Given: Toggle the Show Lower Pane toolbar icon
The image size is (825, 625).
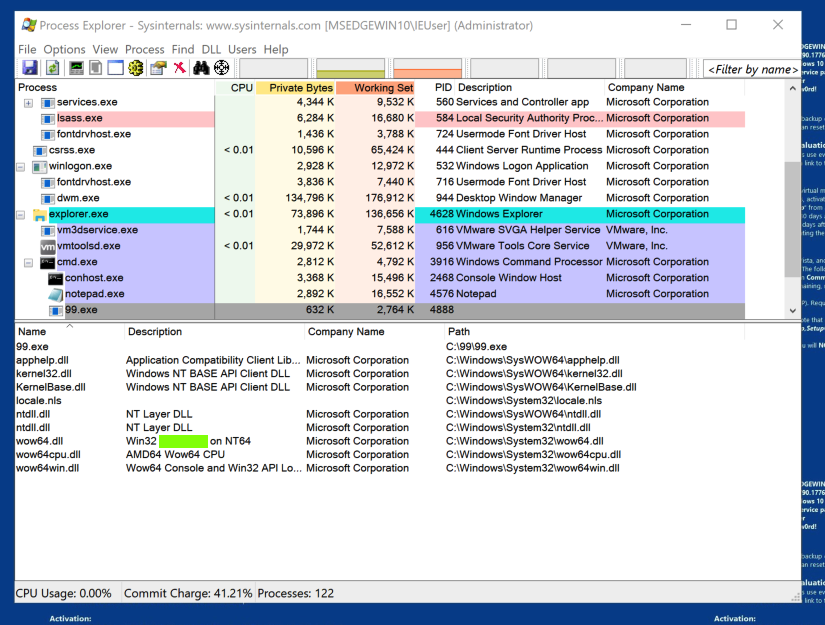Looking at the screenshot, I should tap(115, 68).
